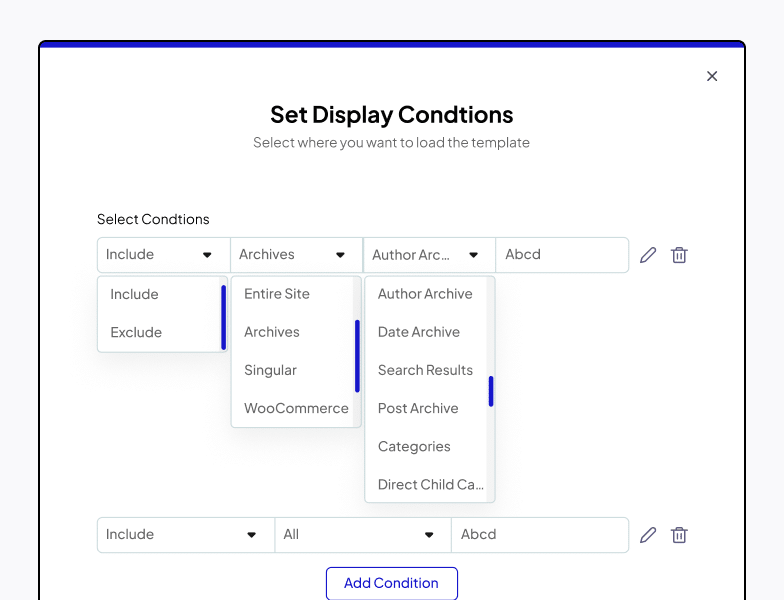The image size is (784, 600).
Task: Choose Entire Site option
Action: (277, 294)
